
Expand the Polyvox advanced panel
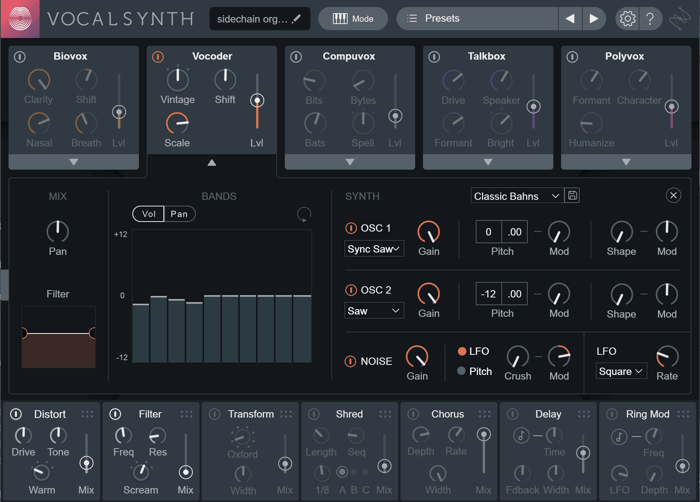click(x=626, y=162)
